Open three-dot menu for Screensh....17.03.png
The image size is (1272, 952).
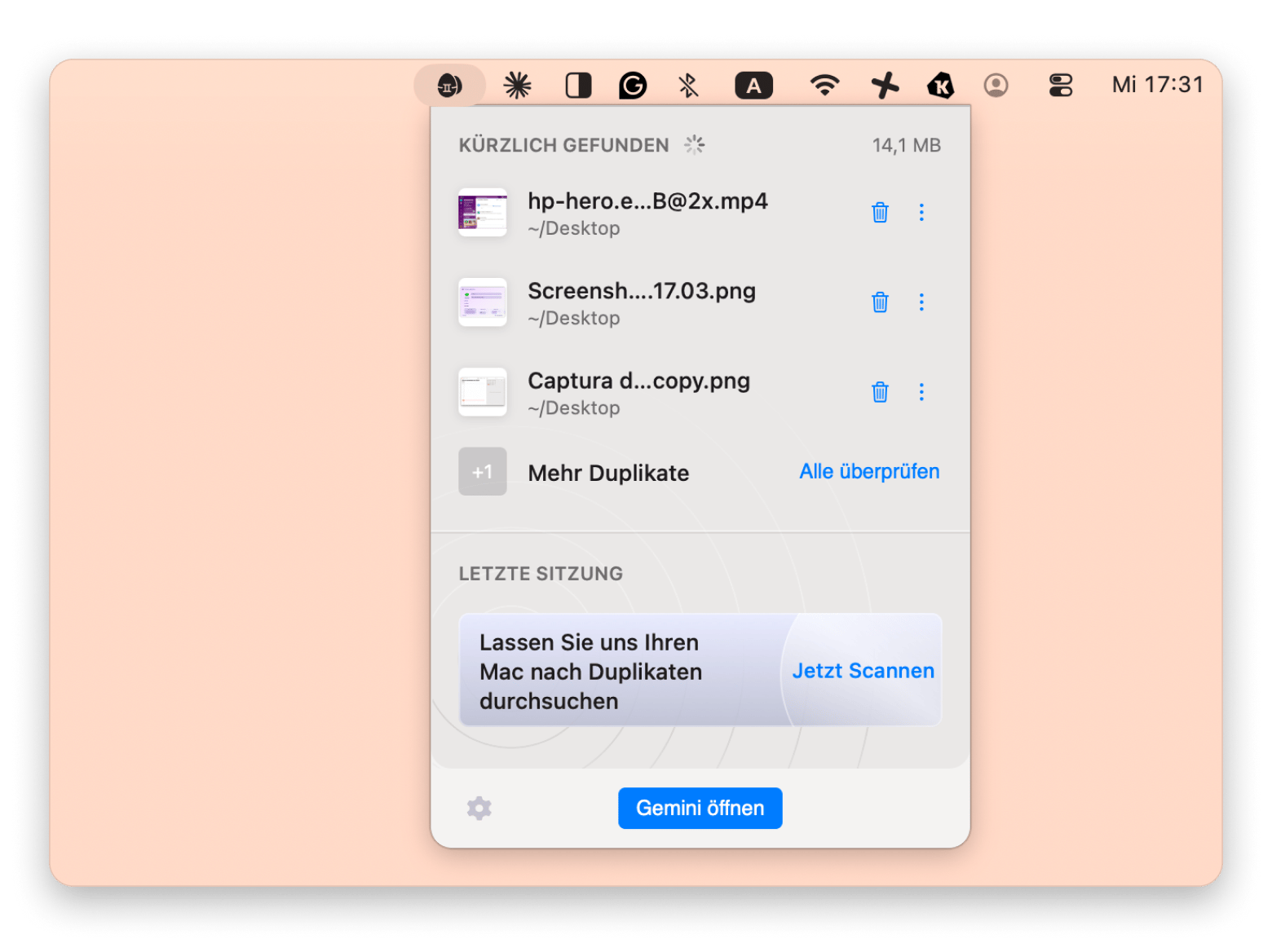pos(921,302)
